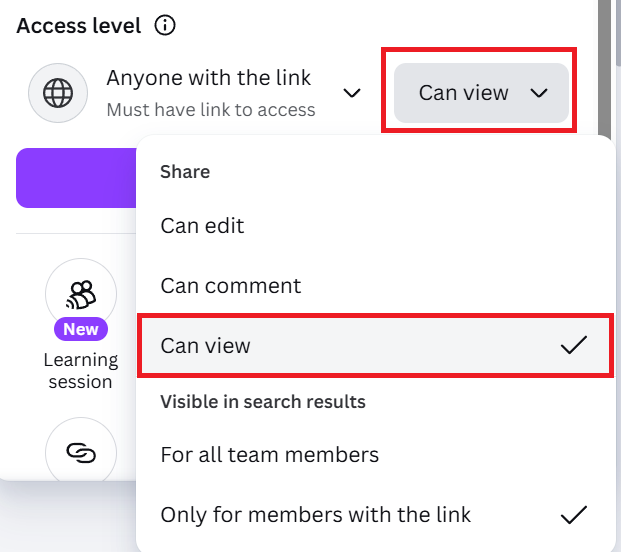This screenshot has width=621, height=552.
Task: Click the purple button below access level
Action: pos(76,178)
